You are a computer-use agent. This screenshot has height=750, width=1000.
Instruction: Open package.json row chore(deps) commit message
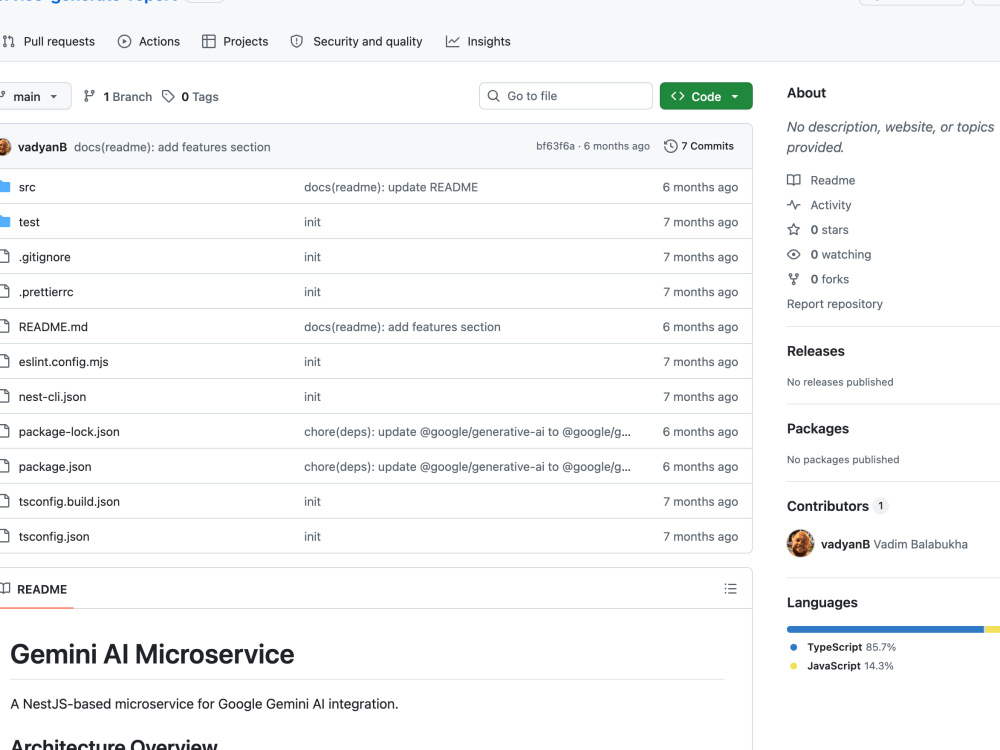(467, 467)
